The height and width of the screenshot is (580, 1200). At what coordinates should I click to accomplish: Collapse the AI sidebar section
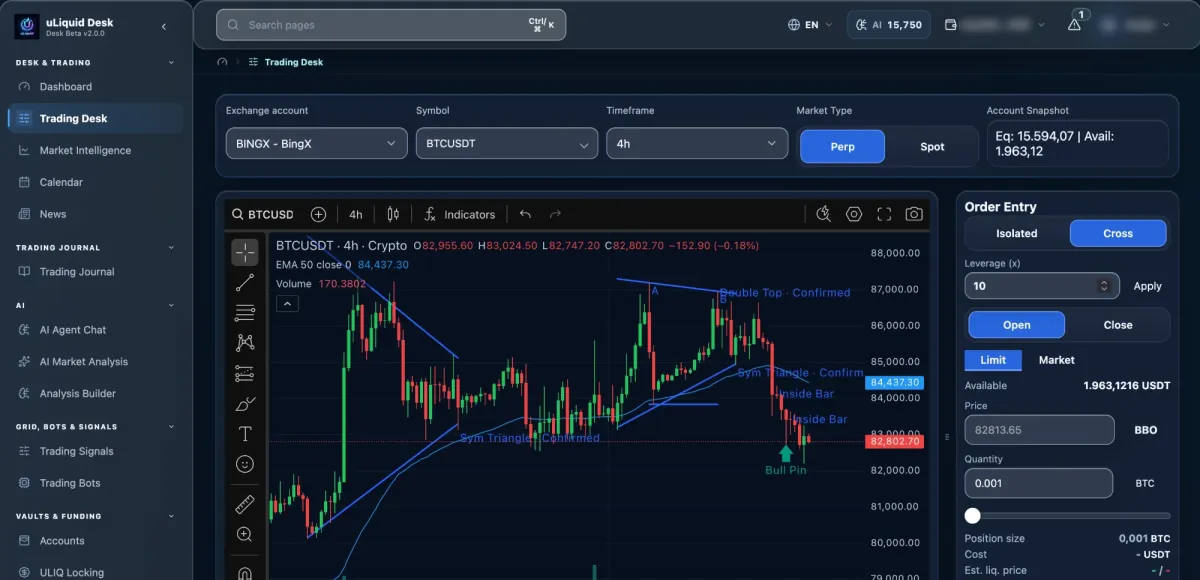pos(171,305)
